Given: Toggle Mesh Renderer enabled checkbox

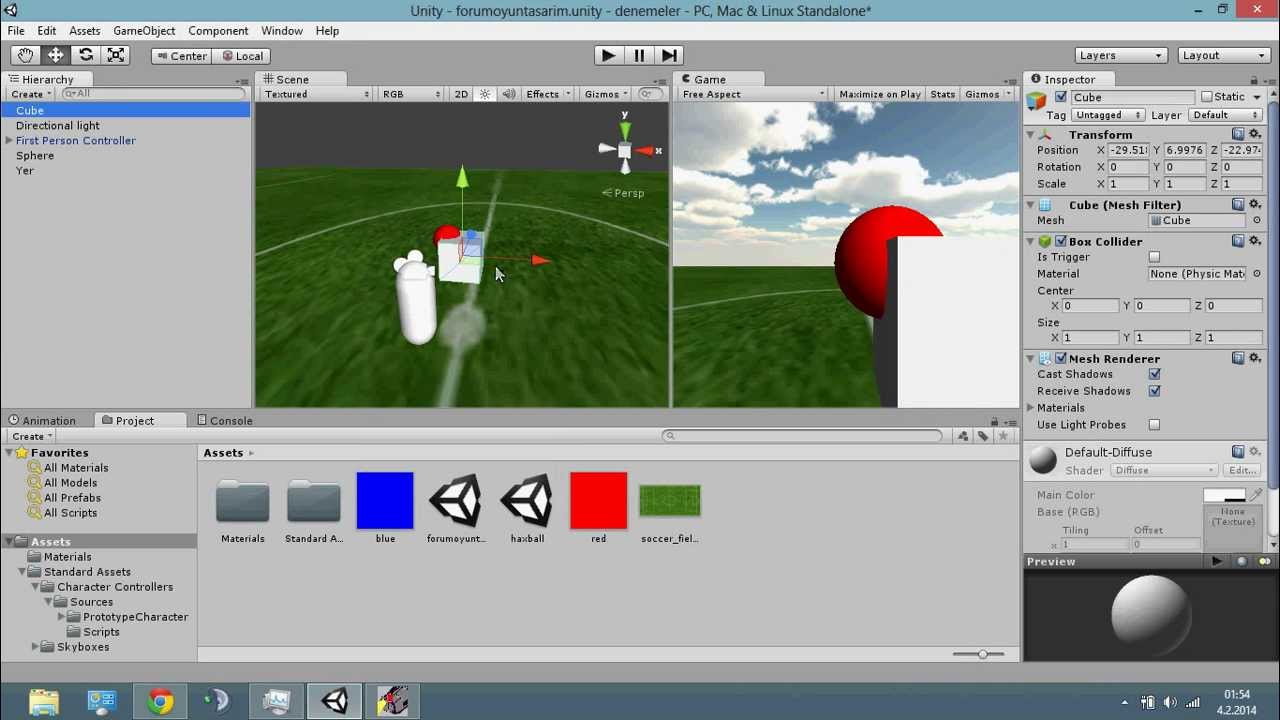Looking at the screenshot, I should coord(1061,358).
